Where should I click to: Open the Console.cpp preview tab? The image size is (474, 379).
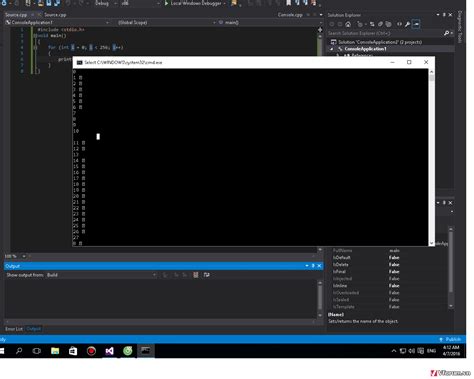click(x=290, y=15)
